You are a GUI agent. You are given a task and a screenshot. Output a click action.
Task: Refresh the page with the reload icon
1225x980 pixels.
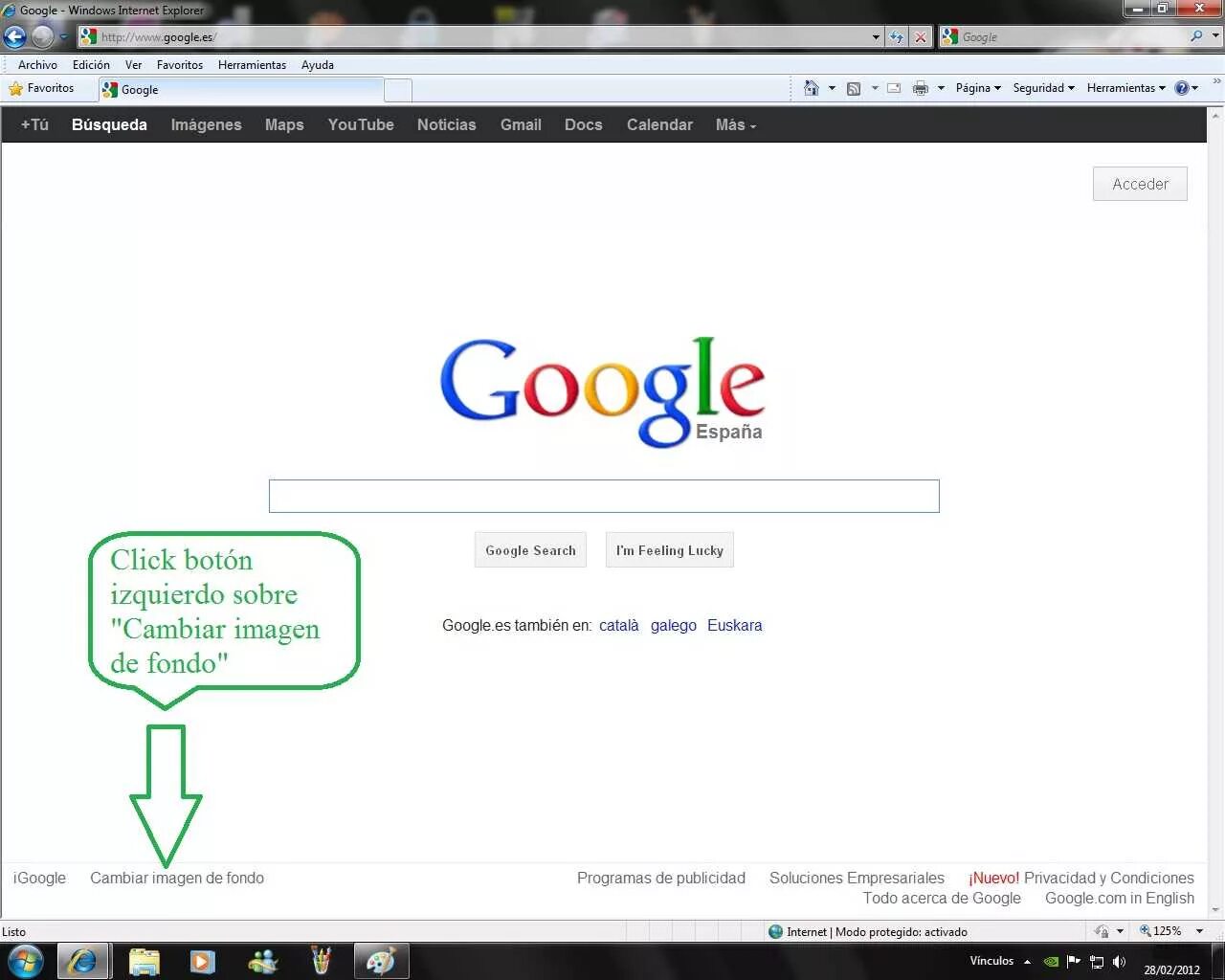(896, 37)
